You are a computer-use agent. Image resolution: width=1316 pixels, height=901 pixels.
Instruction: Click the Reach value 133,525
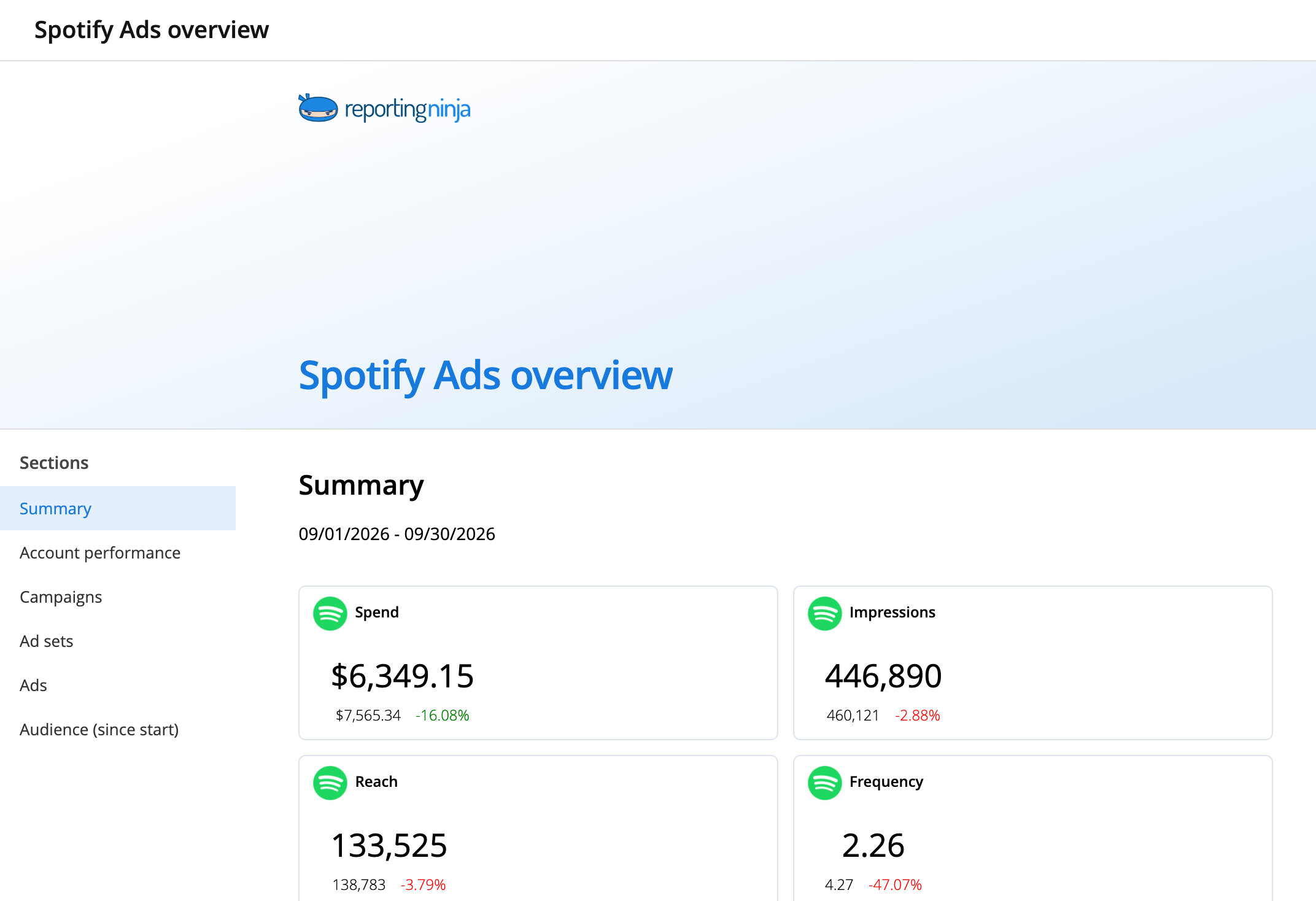(389, 845)
